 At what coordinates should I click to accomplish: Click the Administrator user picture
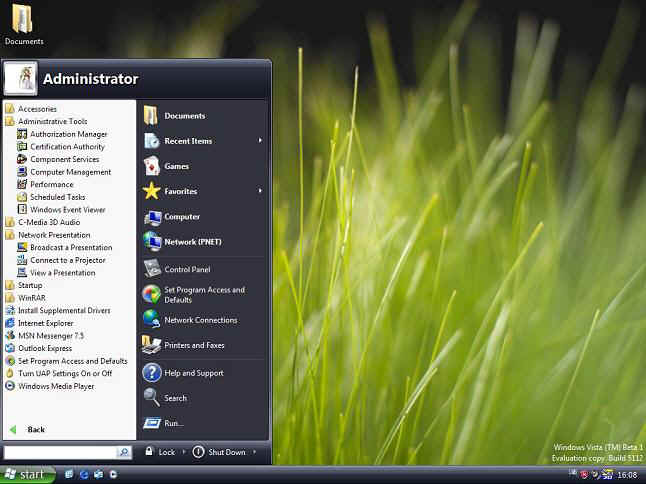(x=21, y=78)
